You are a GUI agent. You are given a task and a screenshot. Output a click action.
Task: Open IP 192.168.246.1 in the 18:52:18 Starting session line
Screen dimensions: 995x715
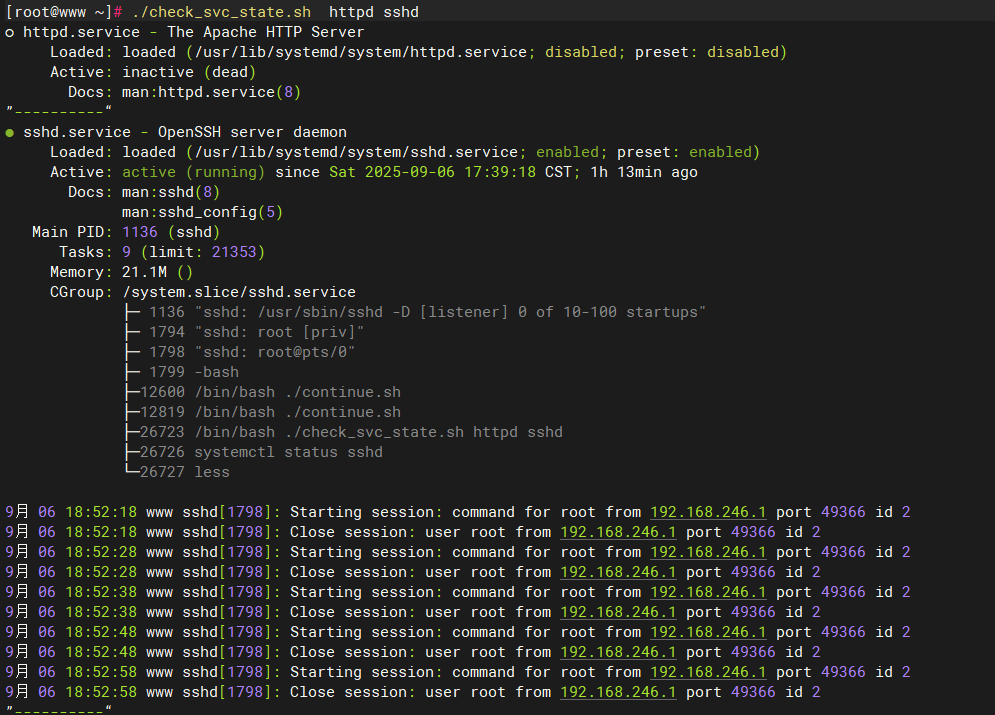pos(708,512)
